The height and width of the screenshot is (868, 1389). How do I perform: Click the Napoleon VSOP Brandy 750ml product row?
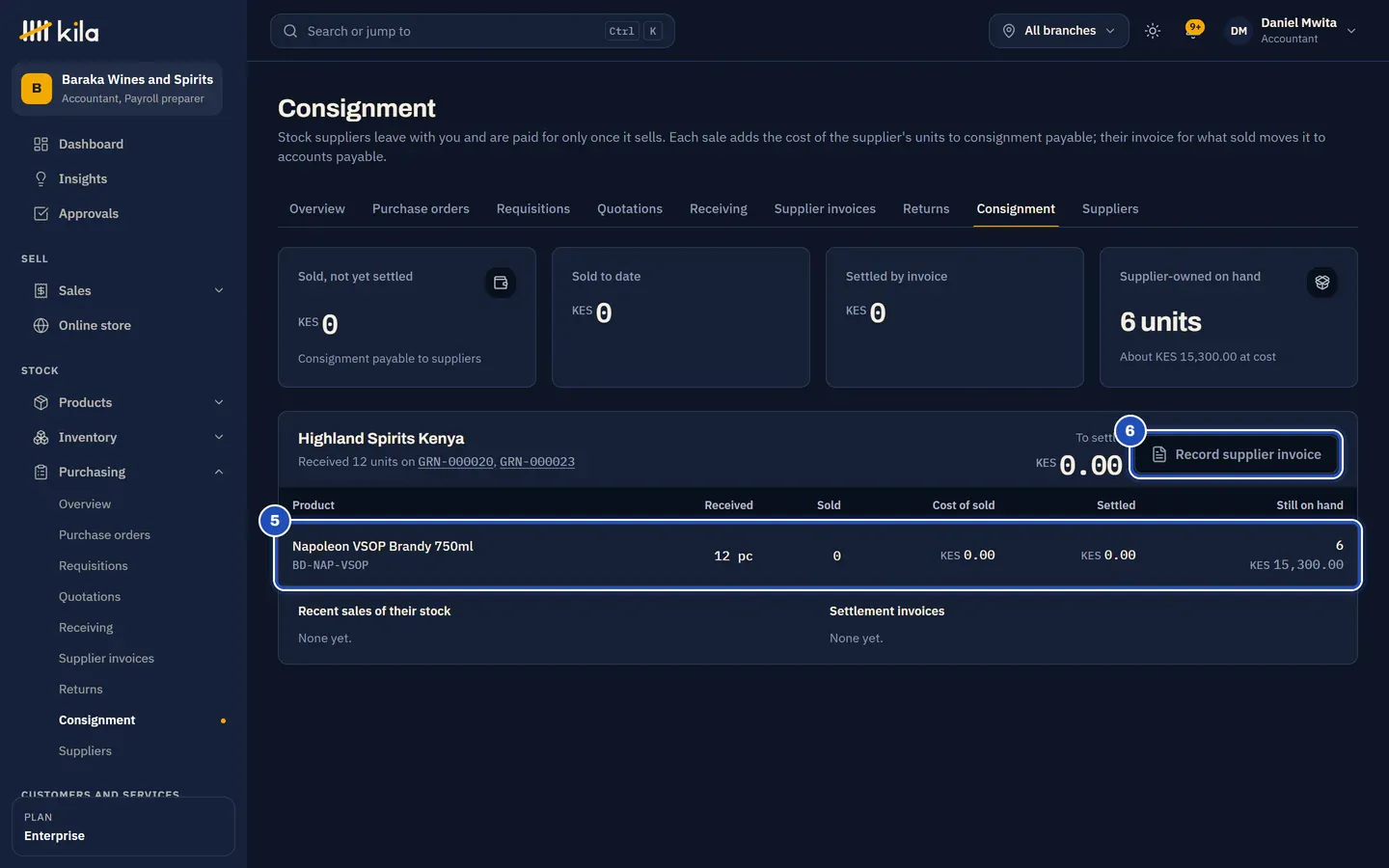pos(818,556)
